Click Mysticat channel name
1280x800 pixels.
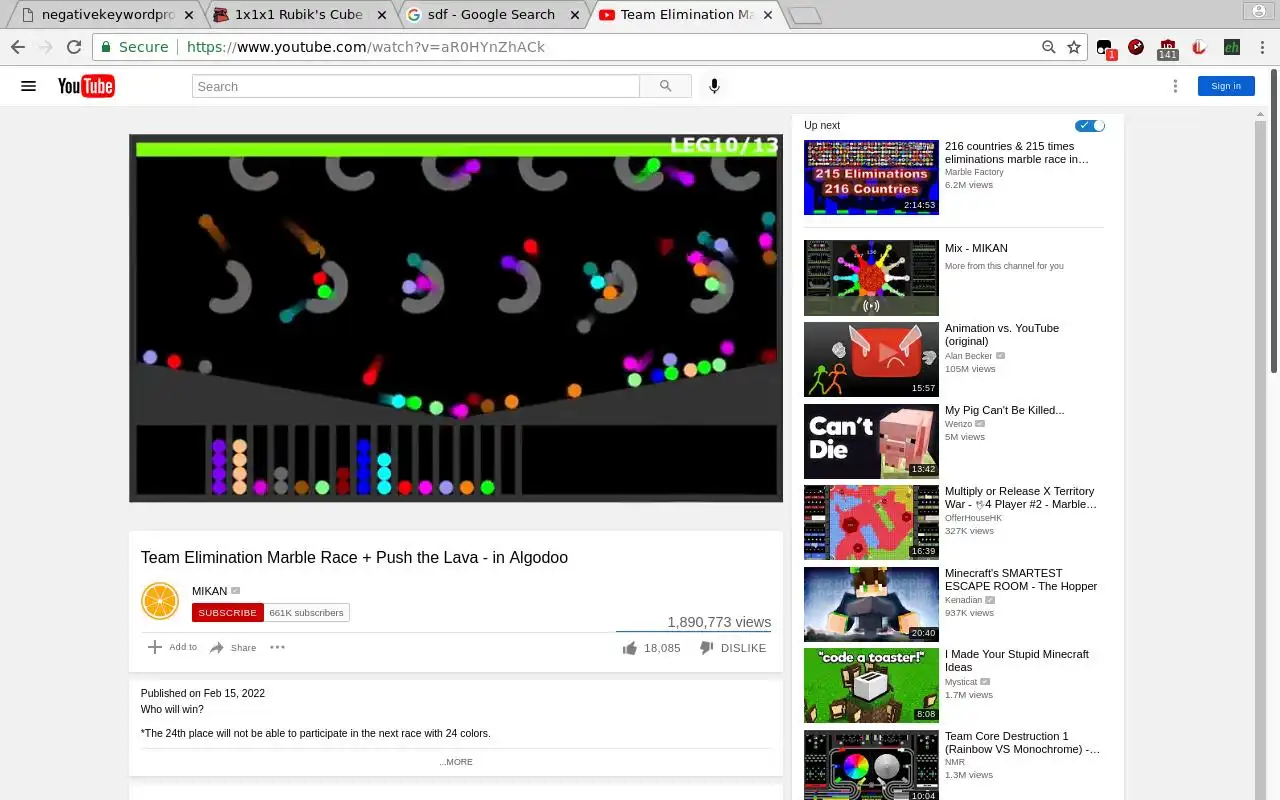pyautogui.click(x=962, y=682)
